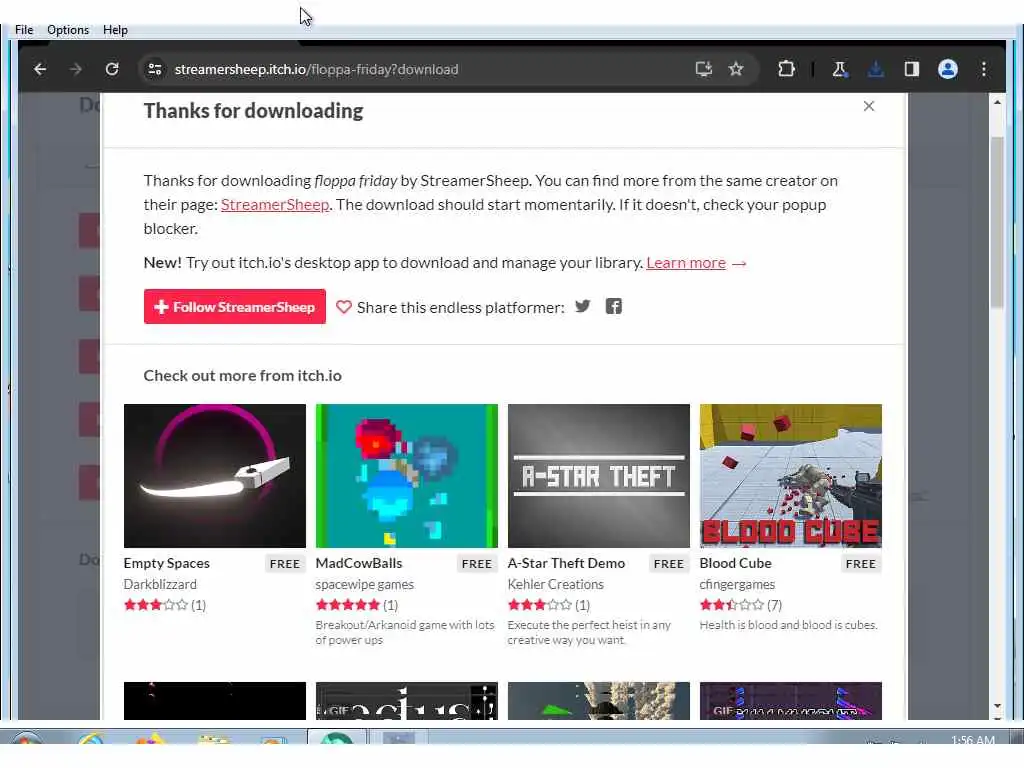Open site information icon in address bar

pyautogui.click(x=155, y=69)
